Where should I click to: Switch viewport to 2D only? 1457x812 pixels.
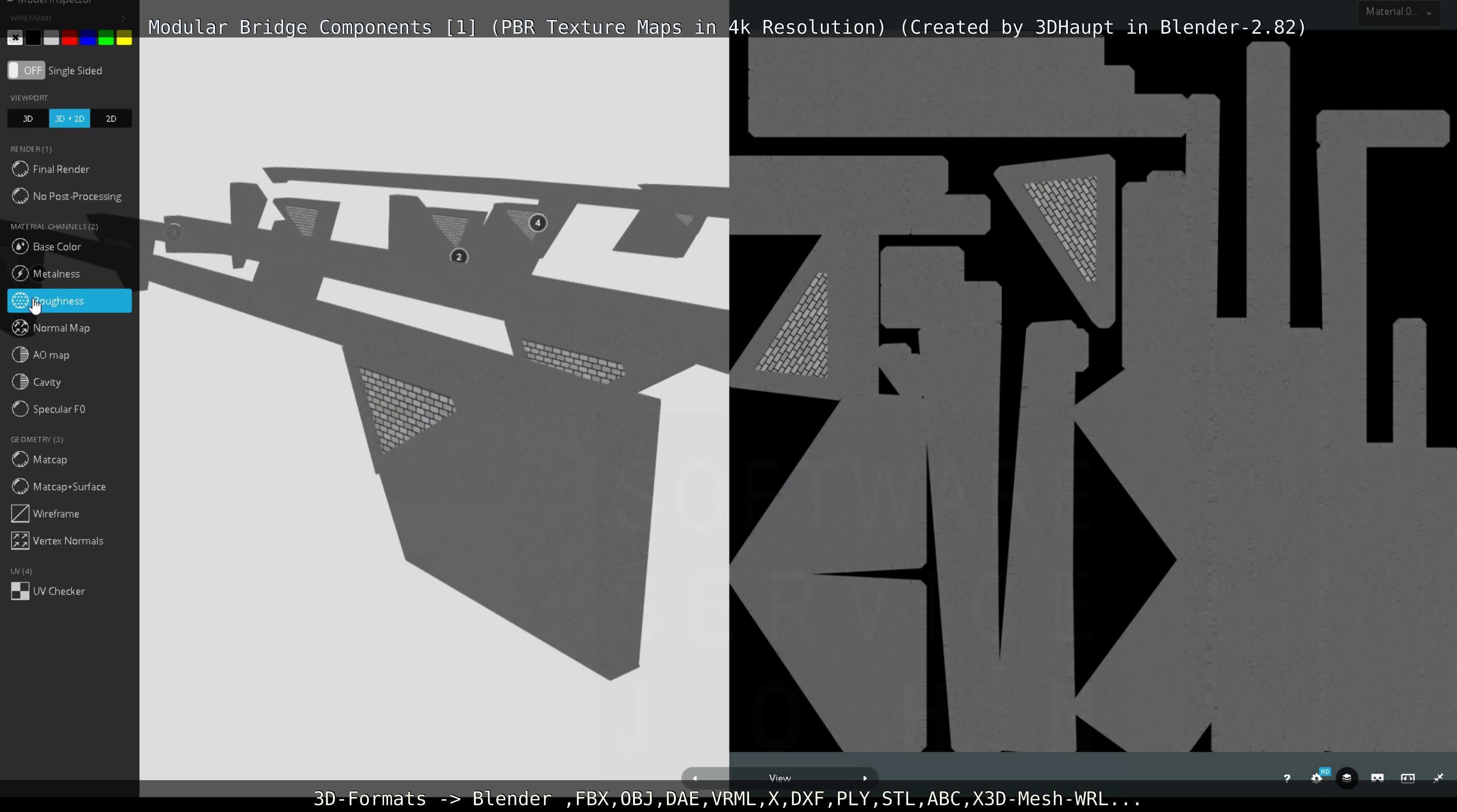pyautogui.click(x=111, y=119)
